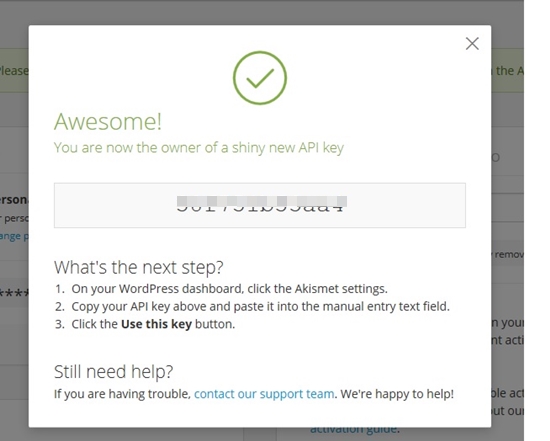Click the dimmed overlay above the dialog

[x=262, y=12]
